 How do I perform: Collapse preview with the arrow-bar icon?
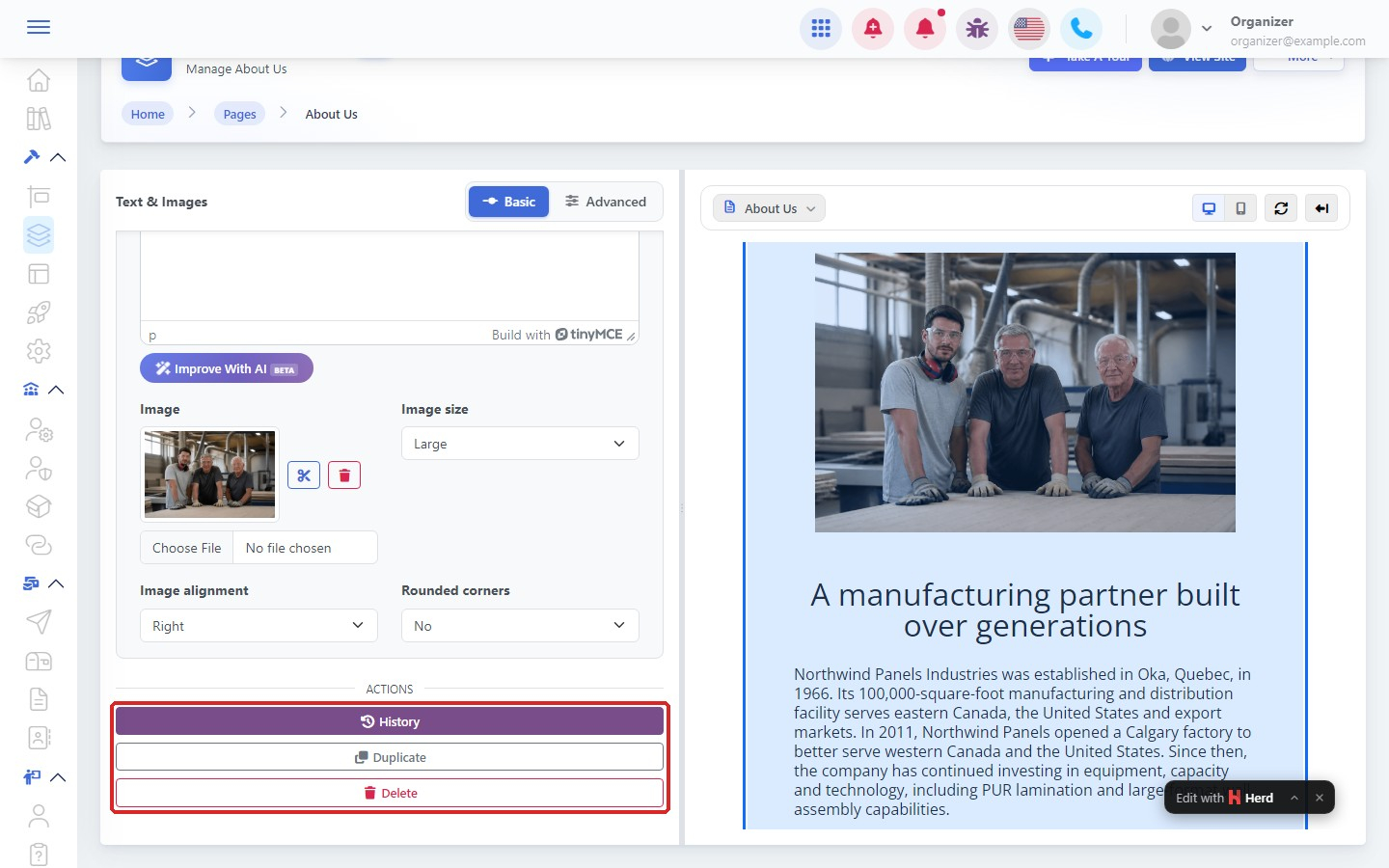pos(1321,208)
